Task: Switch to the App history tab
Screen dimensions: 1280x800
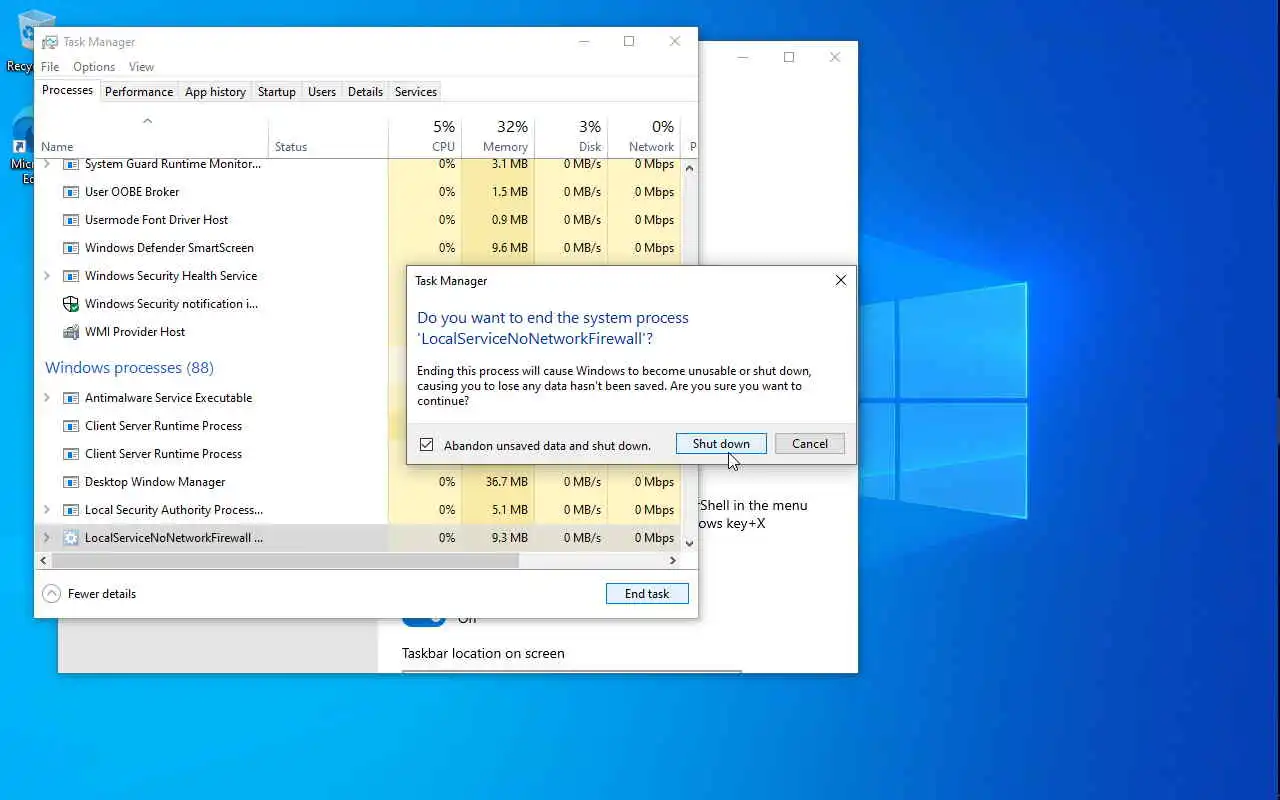Action: (x=215, y=92)
